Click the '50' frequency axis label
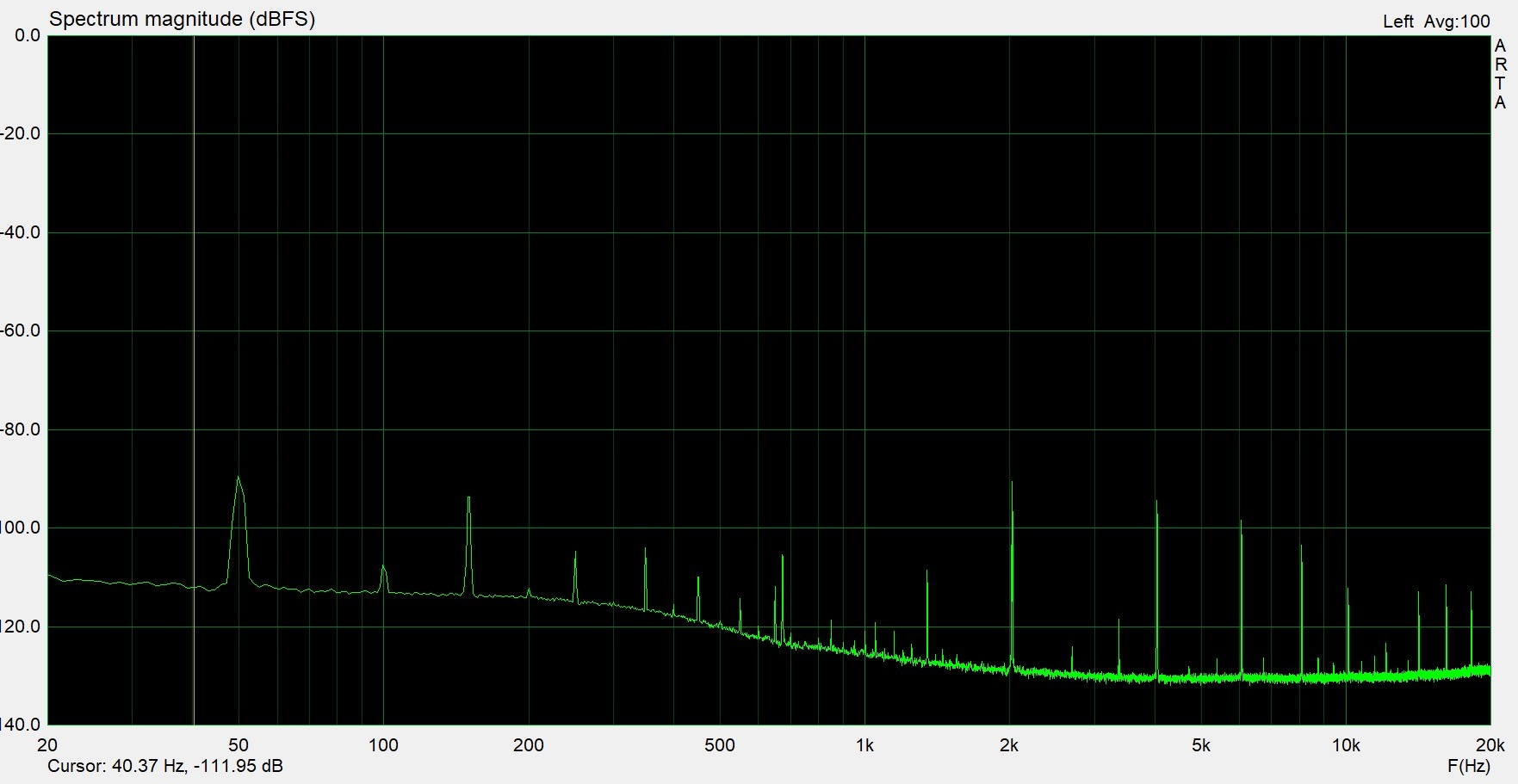Viewport: 1518px width, 784px height. tap(239, 745)
